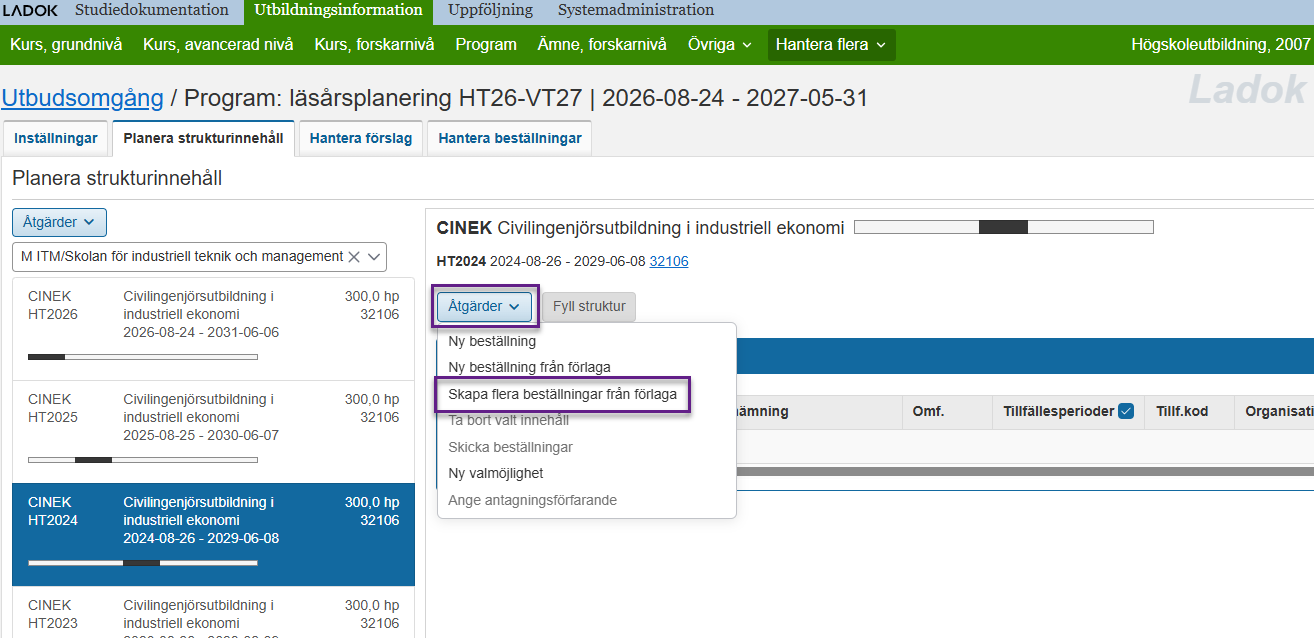
Task: Click the LADOK logo in the top bar
Action: click(30, 11)
